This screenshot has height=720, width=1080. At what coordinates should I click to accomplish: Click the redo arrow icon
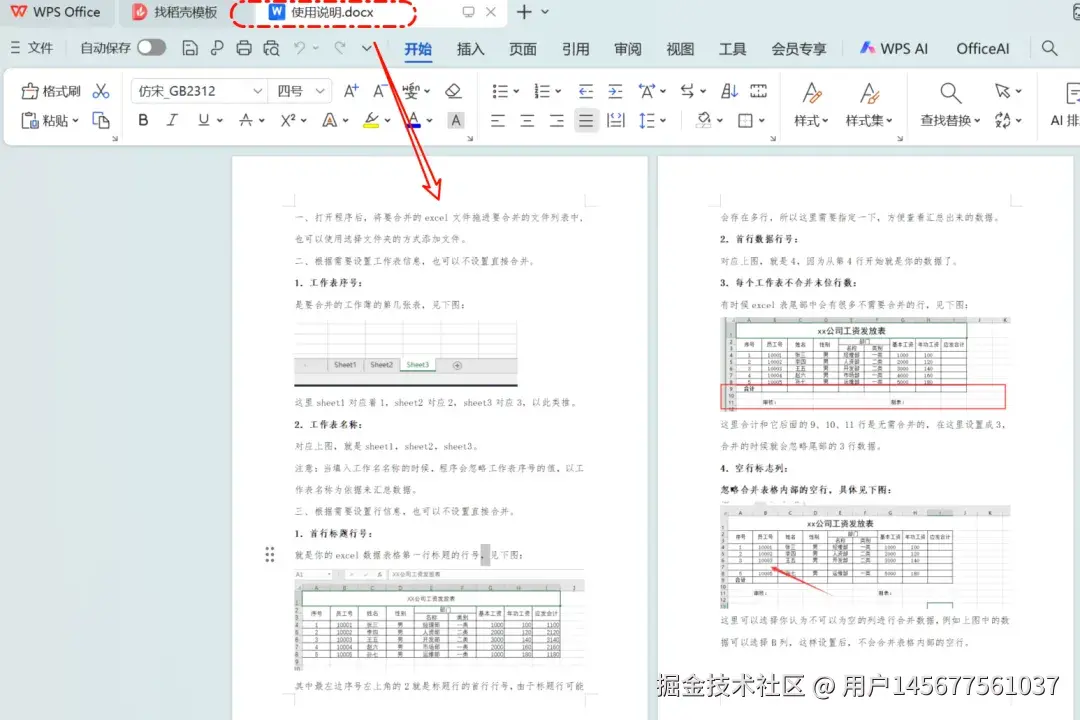340,48
